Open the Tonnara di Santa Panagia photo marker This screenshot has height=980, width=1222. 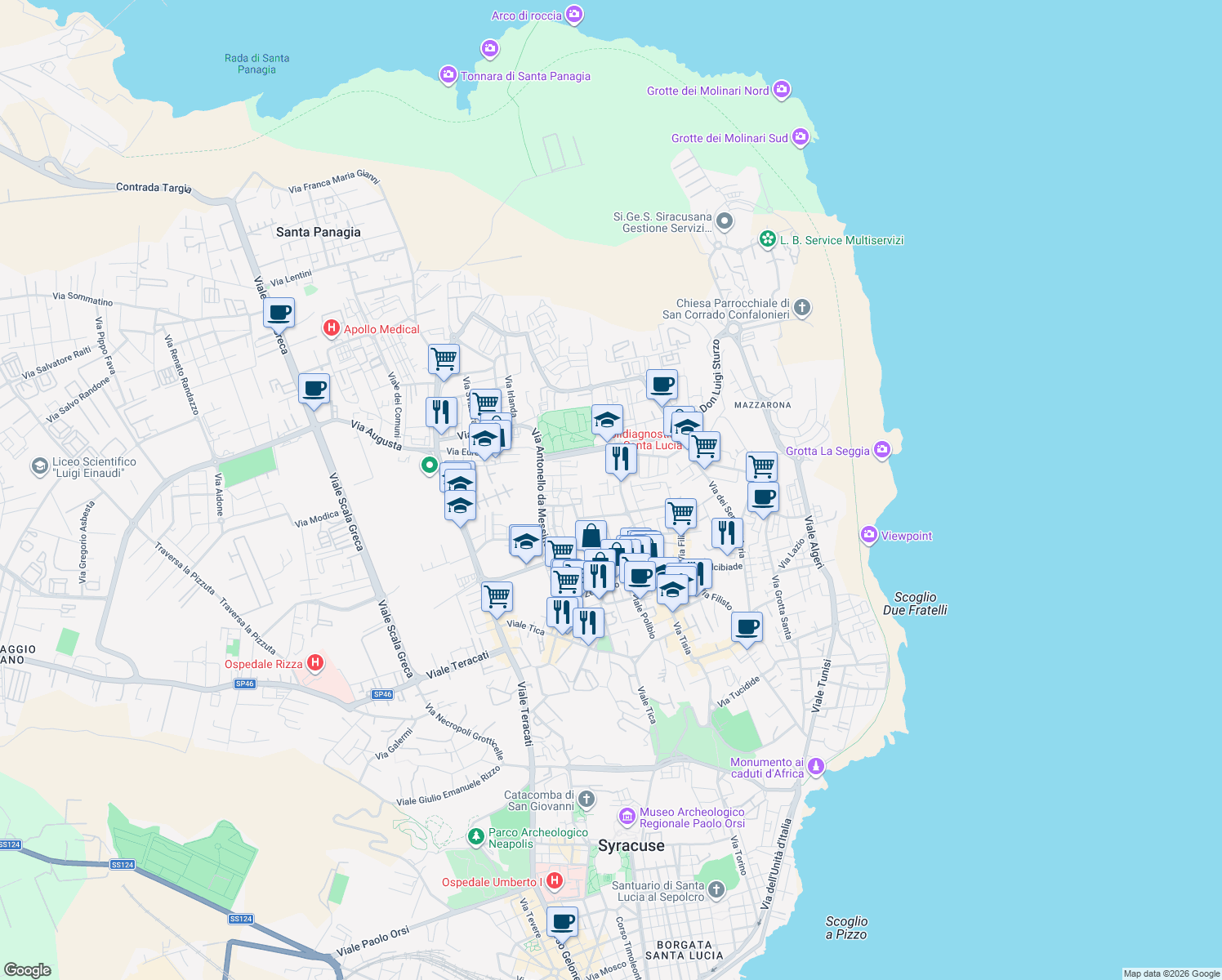tap(448, 75)
